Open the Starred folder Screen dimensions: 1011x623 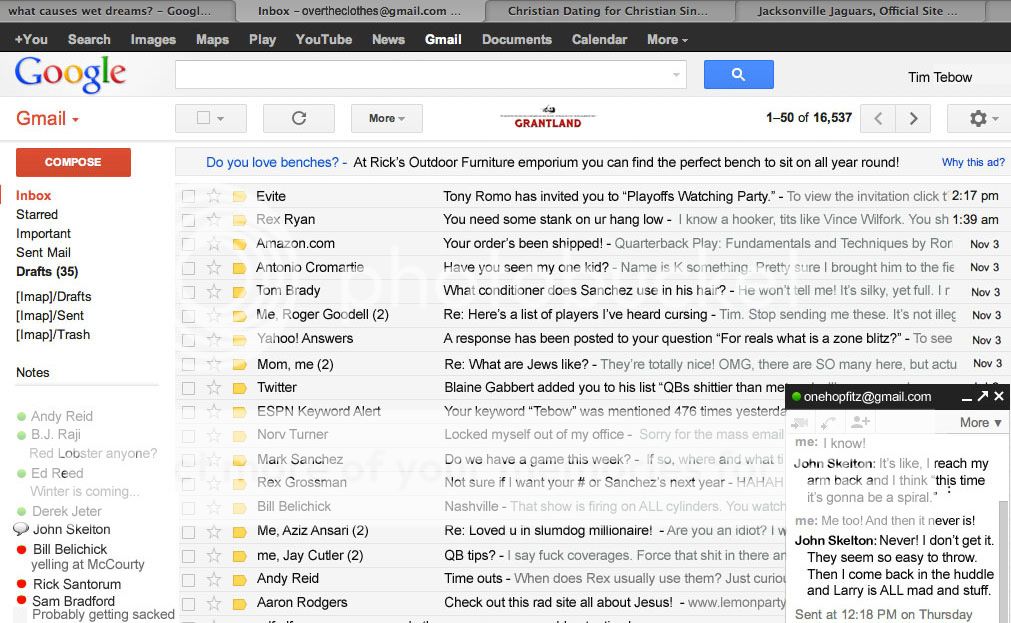(x=37, y=214)
